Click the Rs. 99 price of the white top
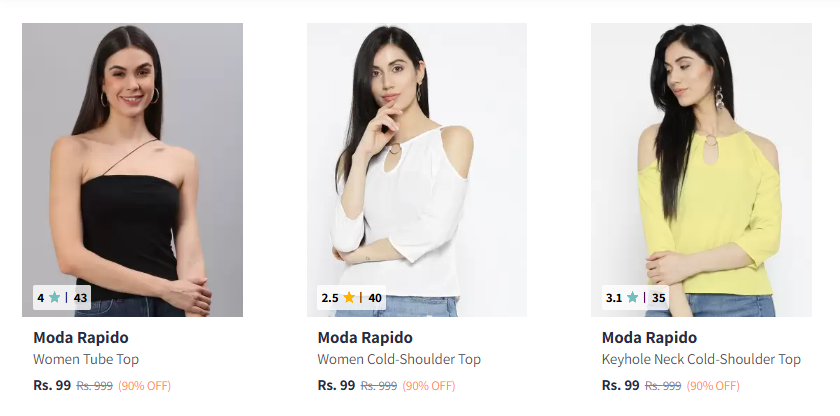This screenshot has height=416, width=840. pos(336,385)
